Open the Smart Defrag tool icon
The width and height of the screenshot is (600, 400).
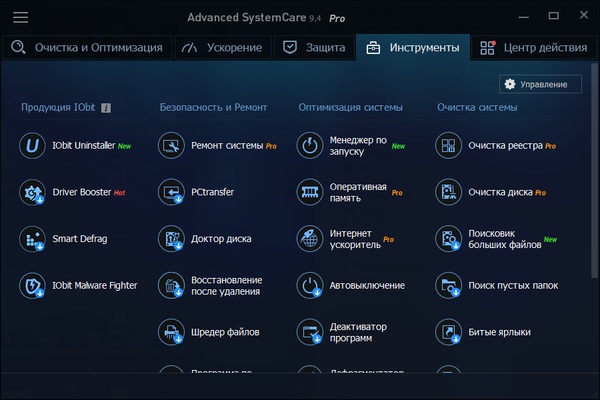pyautogui.click(x=34, y=239)
